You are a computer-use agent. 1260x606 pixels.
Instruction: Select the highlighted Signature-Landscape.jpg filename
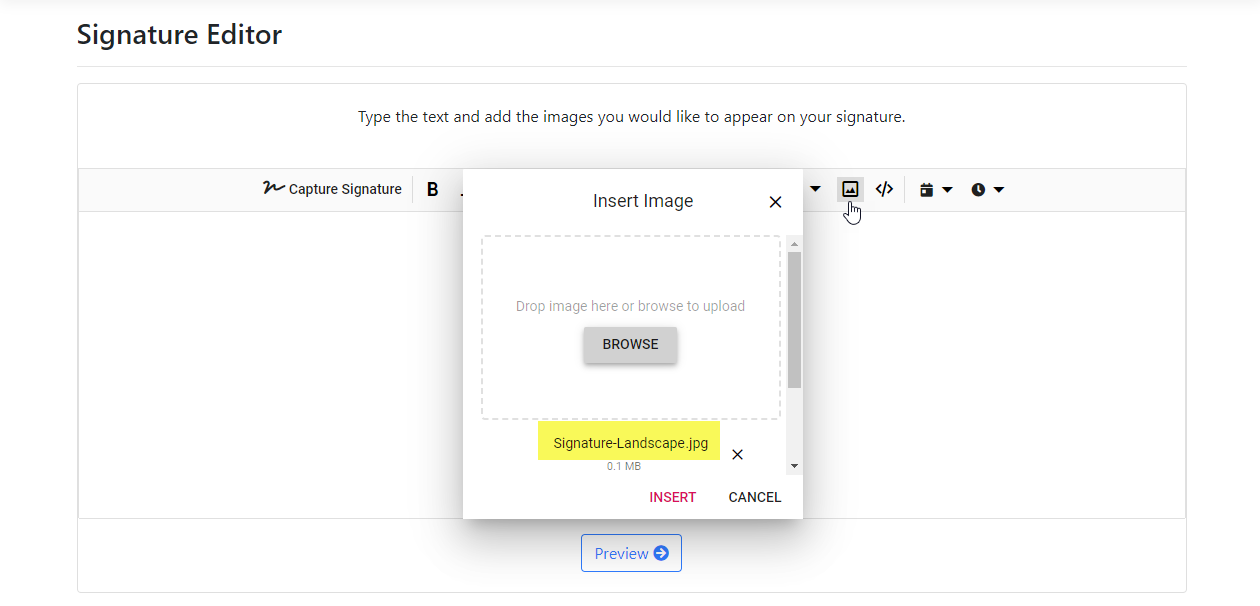click(x=629, y=441)
